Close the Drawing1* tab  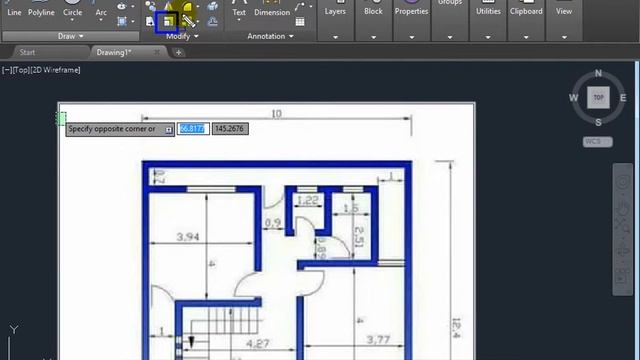tap(157, 52)
